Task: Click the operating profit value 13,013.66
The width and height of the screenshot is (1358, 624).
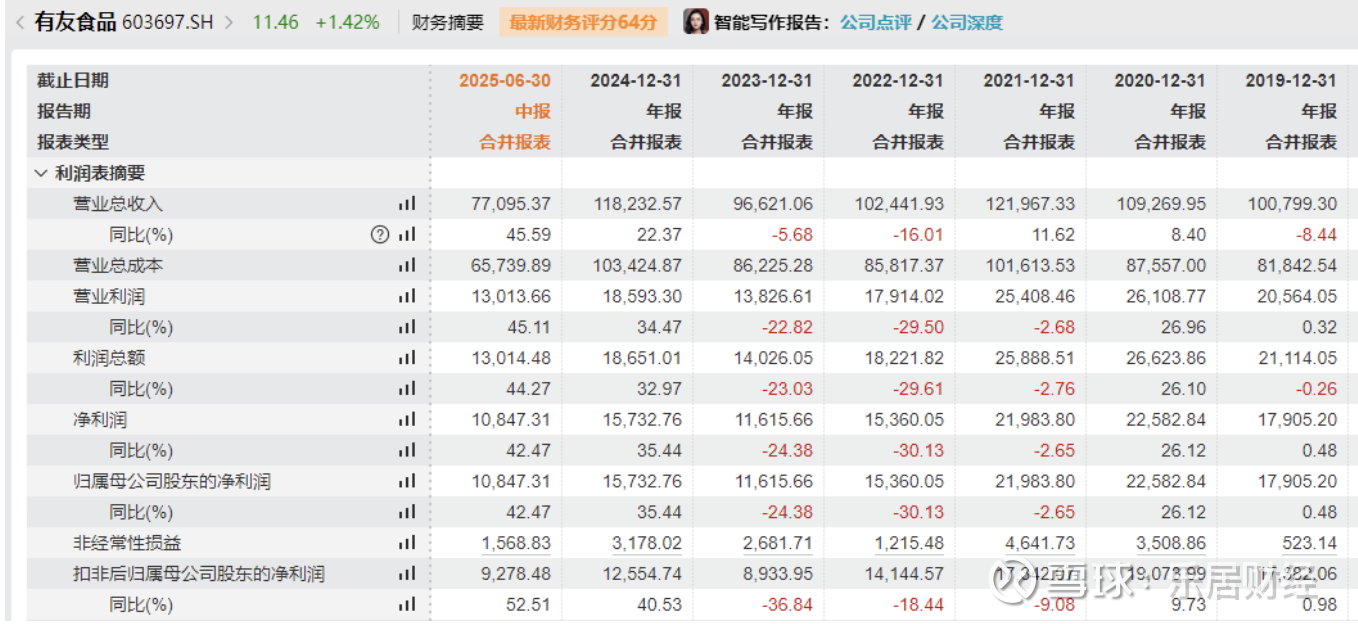Action: [511, 297]
